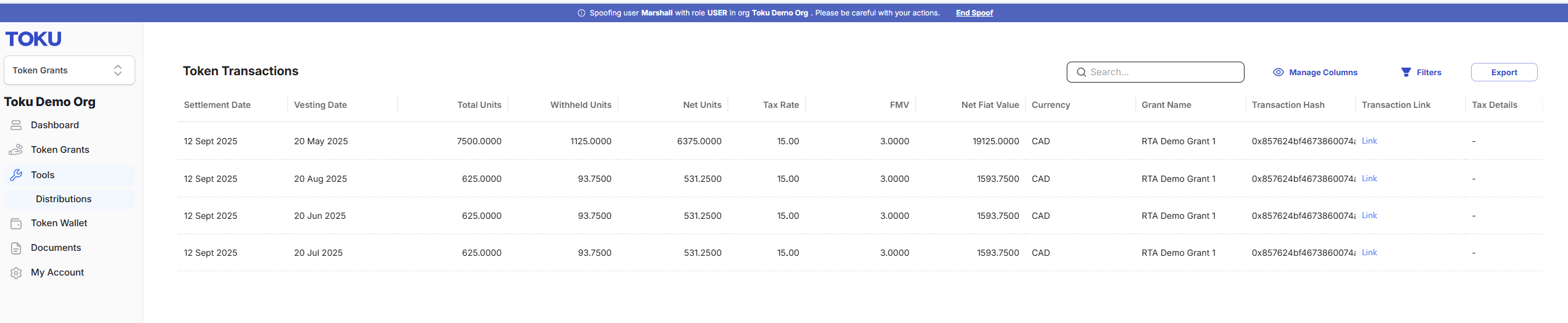Image resolution: width=1568 pixels, height=323 pixels.
Task: Click the Token Grants hand-coins icon
Action: tap(16, 150)
